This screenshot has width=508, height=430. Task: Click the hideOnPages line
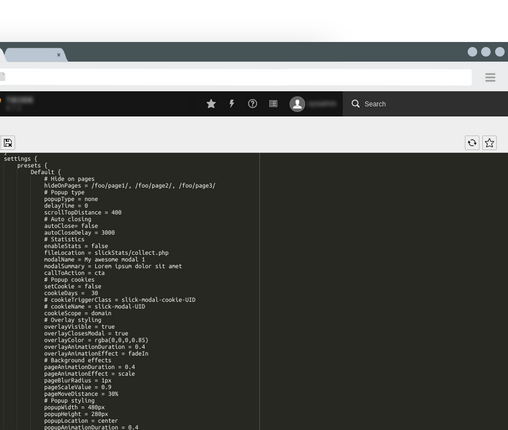pos(130,186)
